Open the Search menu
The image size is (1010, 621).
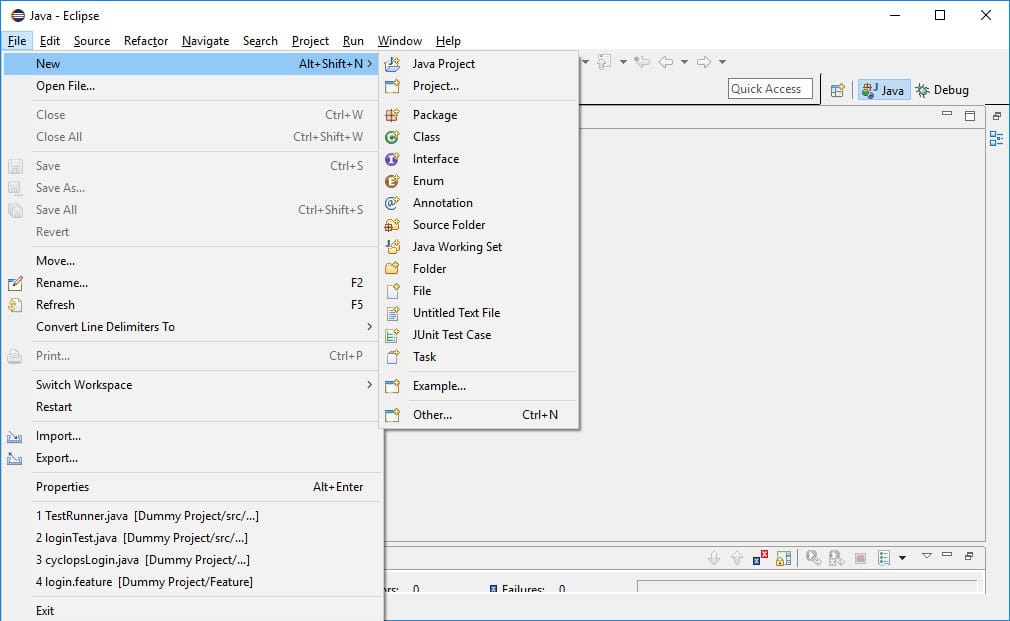point(260,41)
